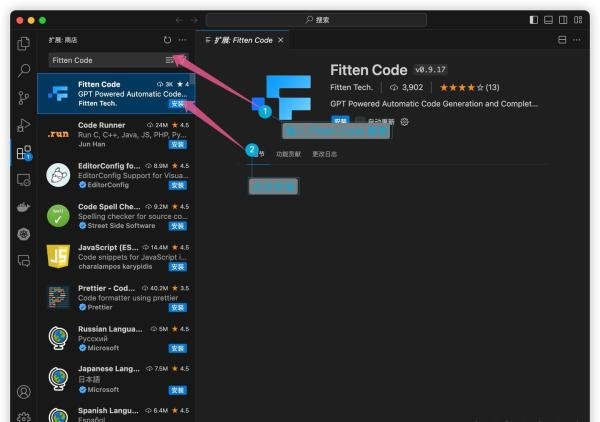
Task: Select the Extensions icon in the activity bar
Action: click(24, 153)
